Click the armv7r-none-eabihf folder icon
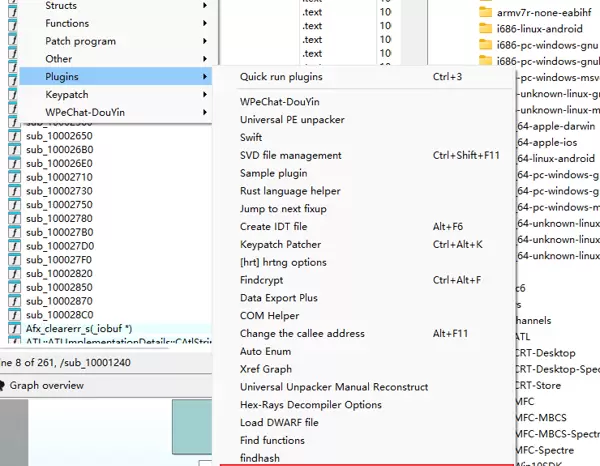 pyautogui.click(x=487, y=12)
